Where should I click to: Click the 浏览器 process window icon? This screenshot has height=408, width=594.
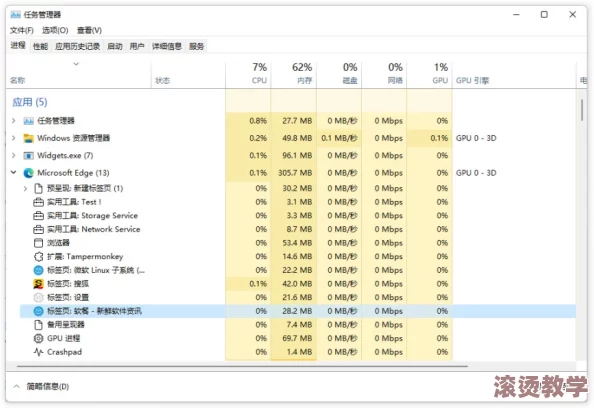pos(38,243)
